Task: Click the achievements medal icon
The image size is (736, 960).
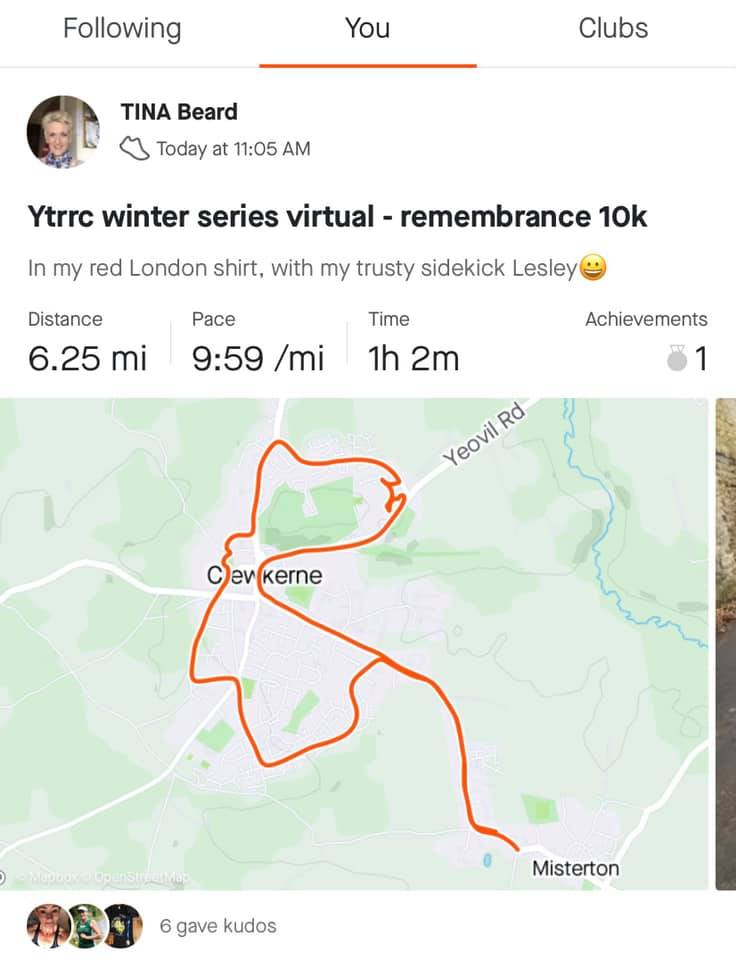Action: (x=677, y=358)
